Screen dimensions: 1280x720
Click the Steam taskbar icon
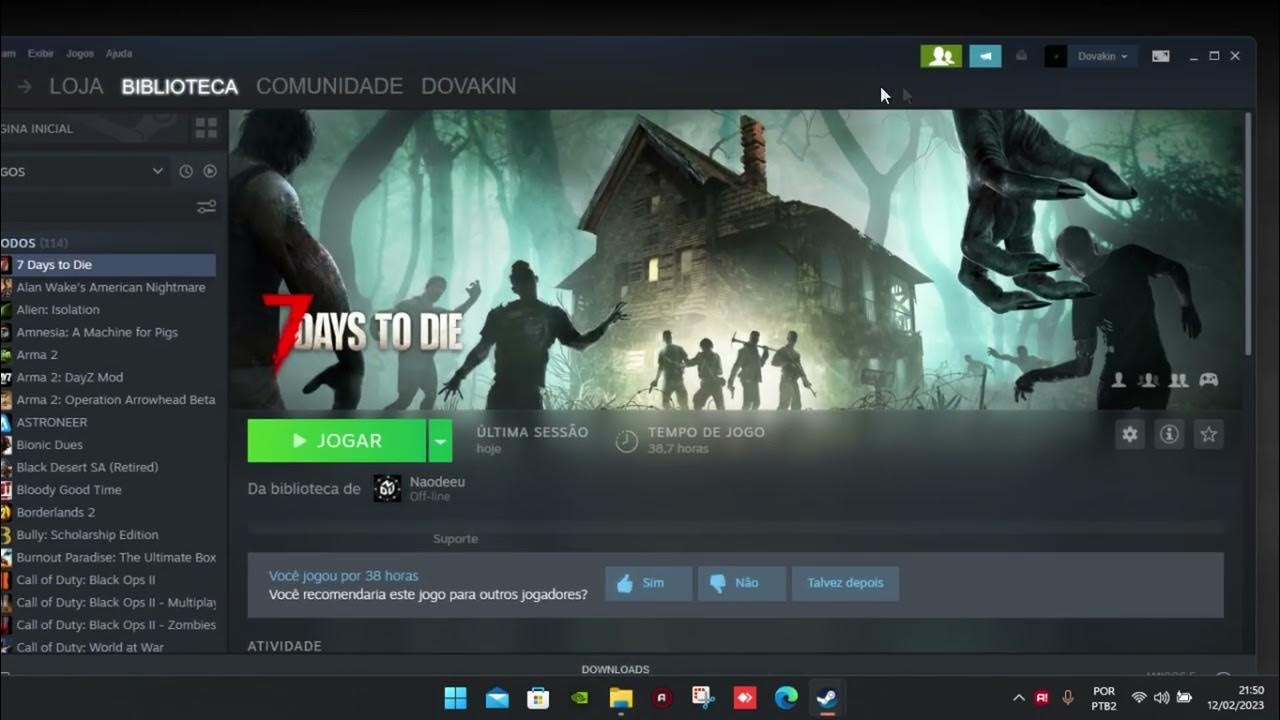(827, 698)
